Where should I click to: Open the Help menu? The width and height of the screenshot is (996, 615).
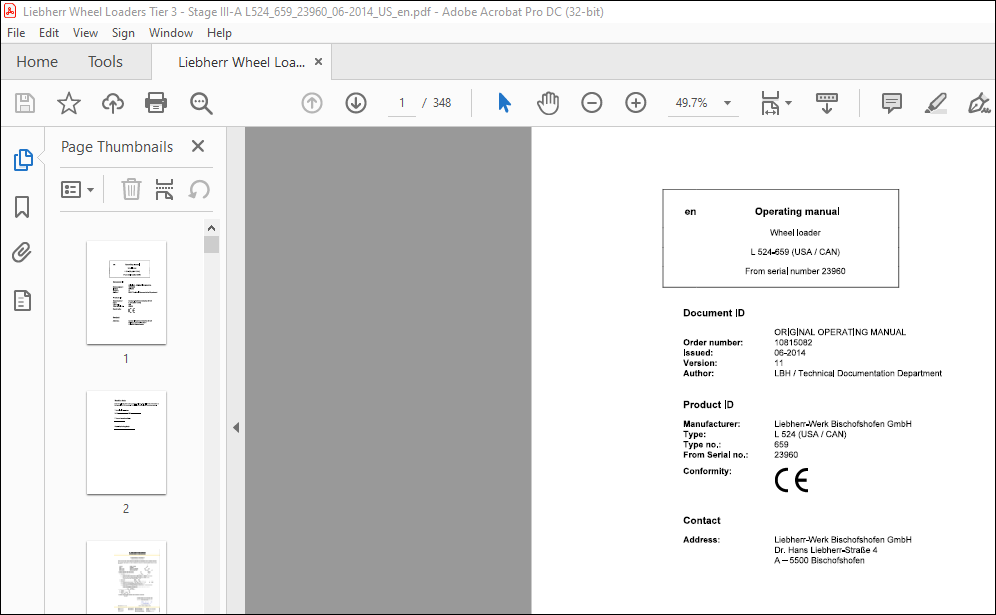[219, 33]
